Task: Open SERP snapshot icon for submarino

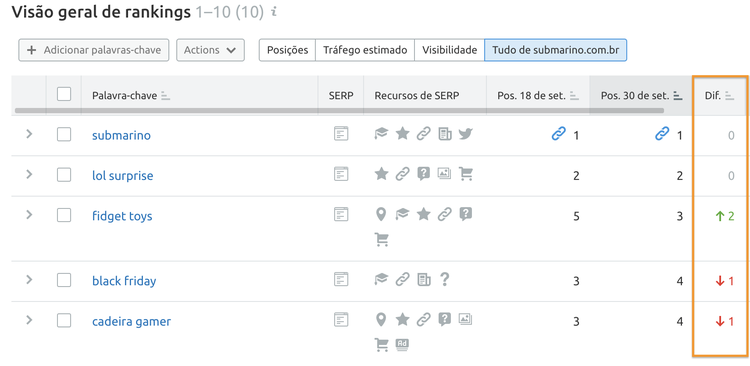Action: click(x=341, y=134)
